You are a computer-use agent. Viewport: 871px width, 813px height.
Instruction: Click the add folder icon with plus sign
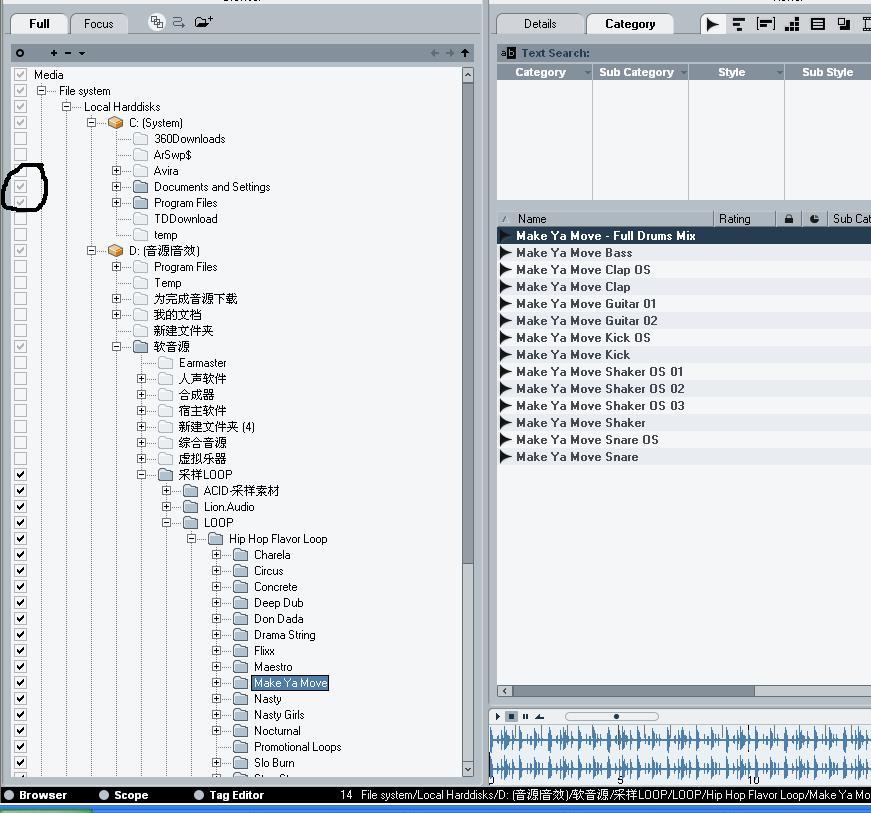(203, 22)
